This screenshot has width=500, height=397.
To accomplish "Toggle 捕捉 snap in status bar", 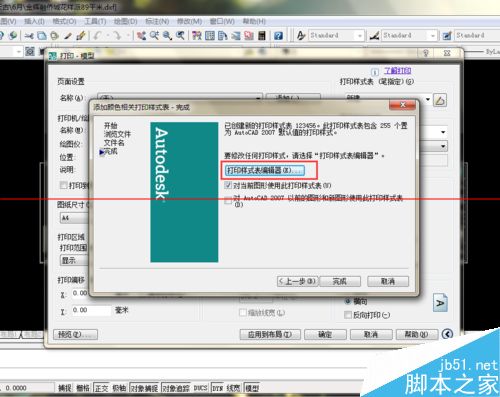I will (x=64, y=388).
